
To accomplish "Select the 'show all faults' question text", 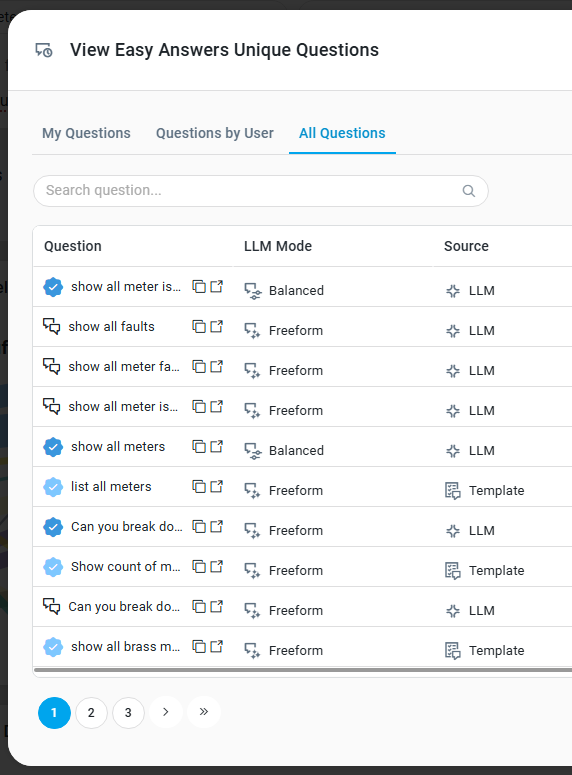I will [x=112, y=327].
